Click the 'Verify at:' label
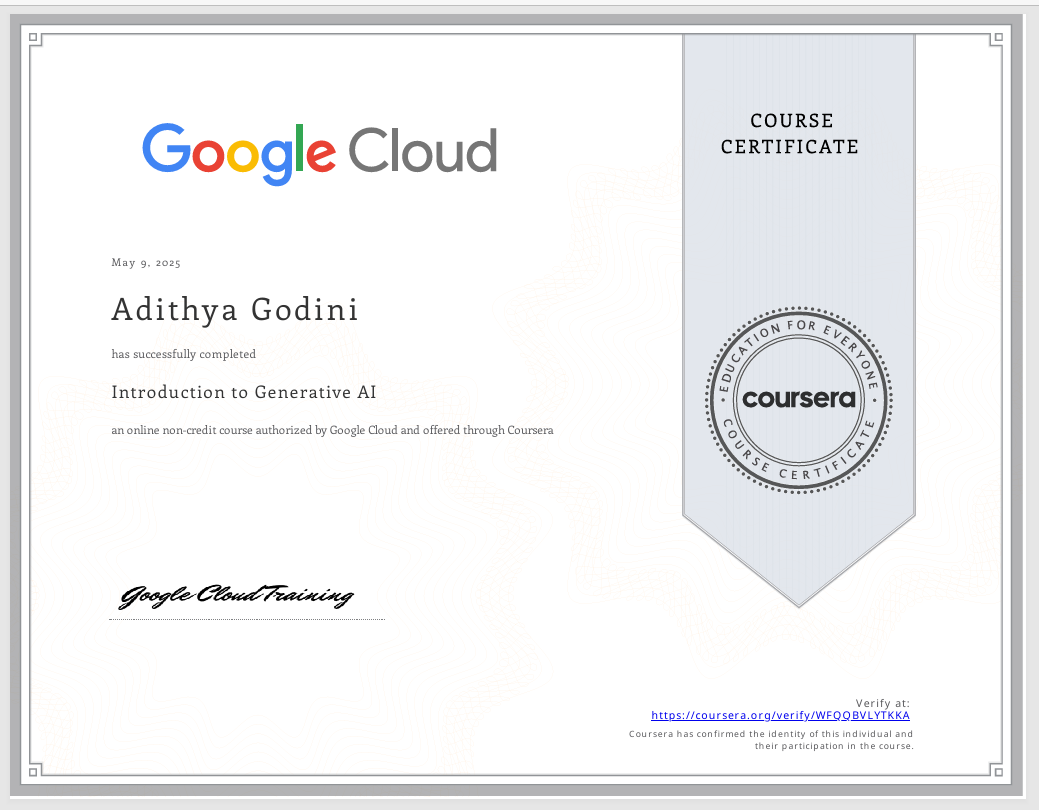The image size is (1039, 810). (883, 703)
